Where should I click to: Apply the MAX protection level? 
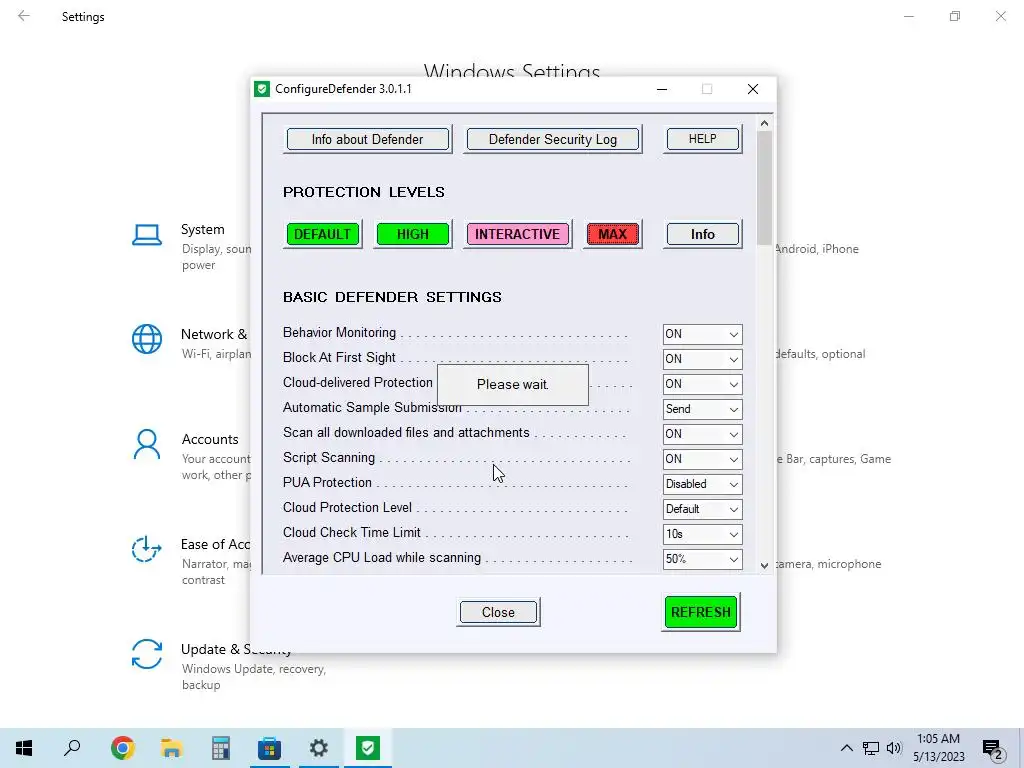point(613,234)
